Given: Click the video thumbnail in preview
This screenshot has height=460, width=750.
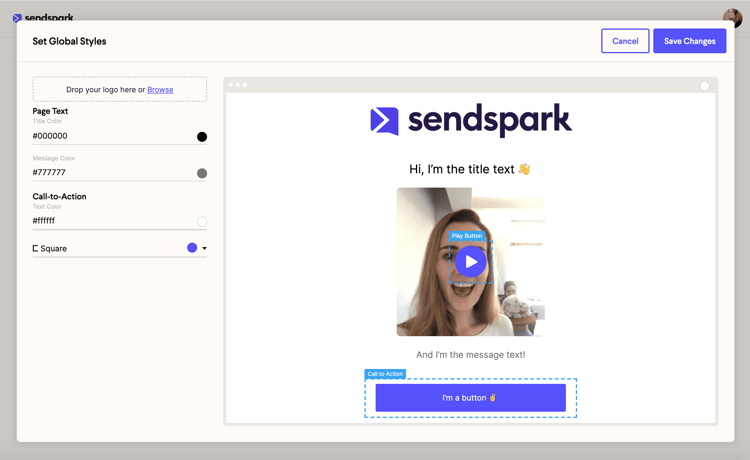Looking at the screenshot, I should tap(471, 262).
